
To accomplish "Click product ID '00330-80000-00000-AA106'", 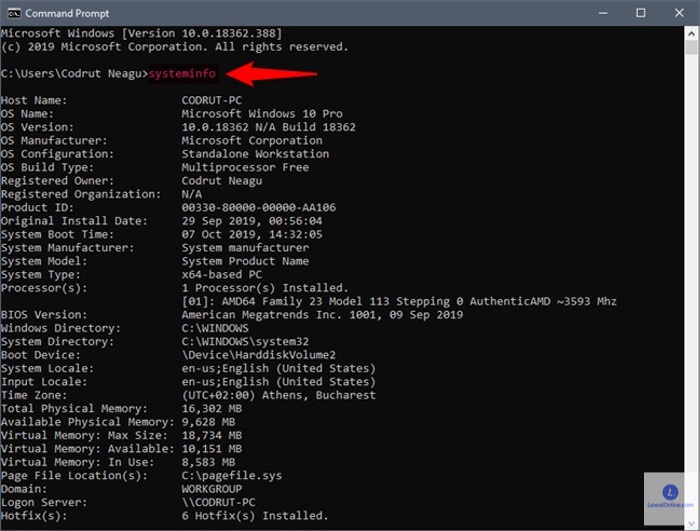I will click(258, 207).
